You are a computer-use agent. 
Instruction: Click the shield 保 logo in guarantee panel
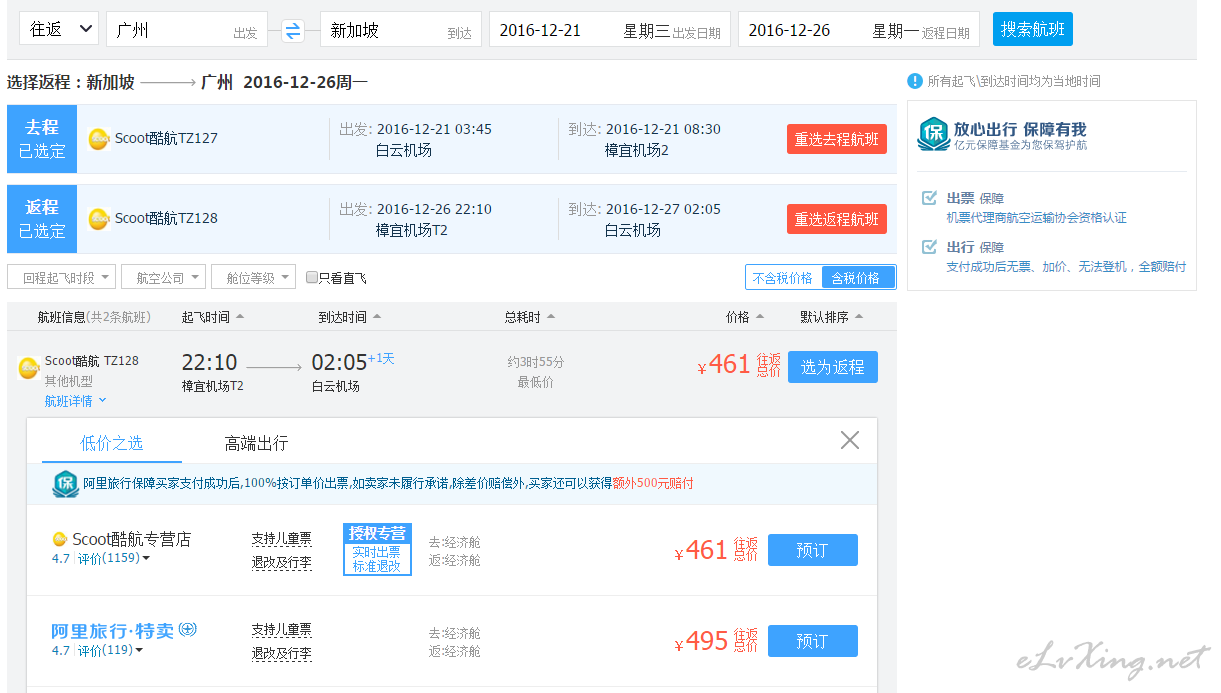(933, 134)
